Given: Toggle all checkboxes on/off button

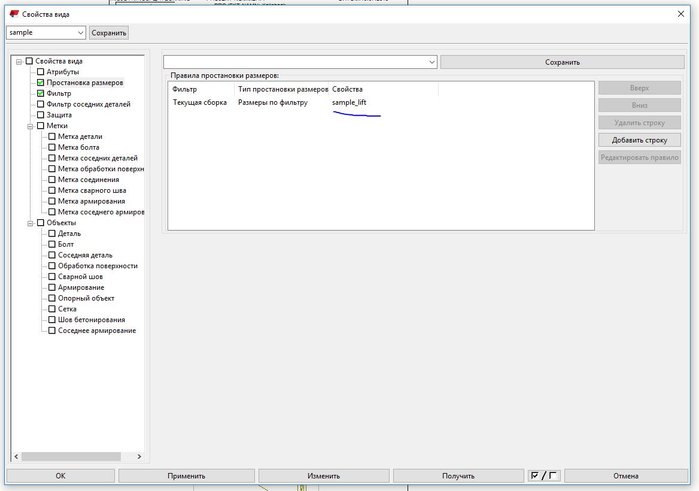Looking at the screenshot, I should coord(544,476).
